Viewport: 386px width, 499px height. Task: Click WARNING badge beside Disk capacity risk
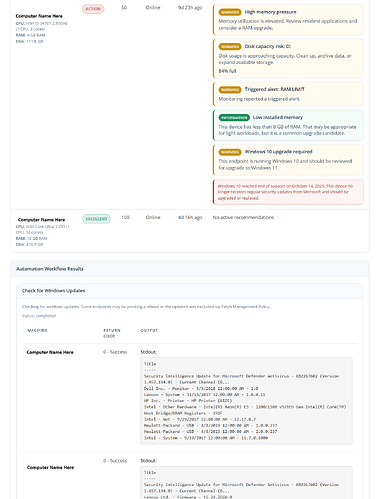click(x=230, y=47)
